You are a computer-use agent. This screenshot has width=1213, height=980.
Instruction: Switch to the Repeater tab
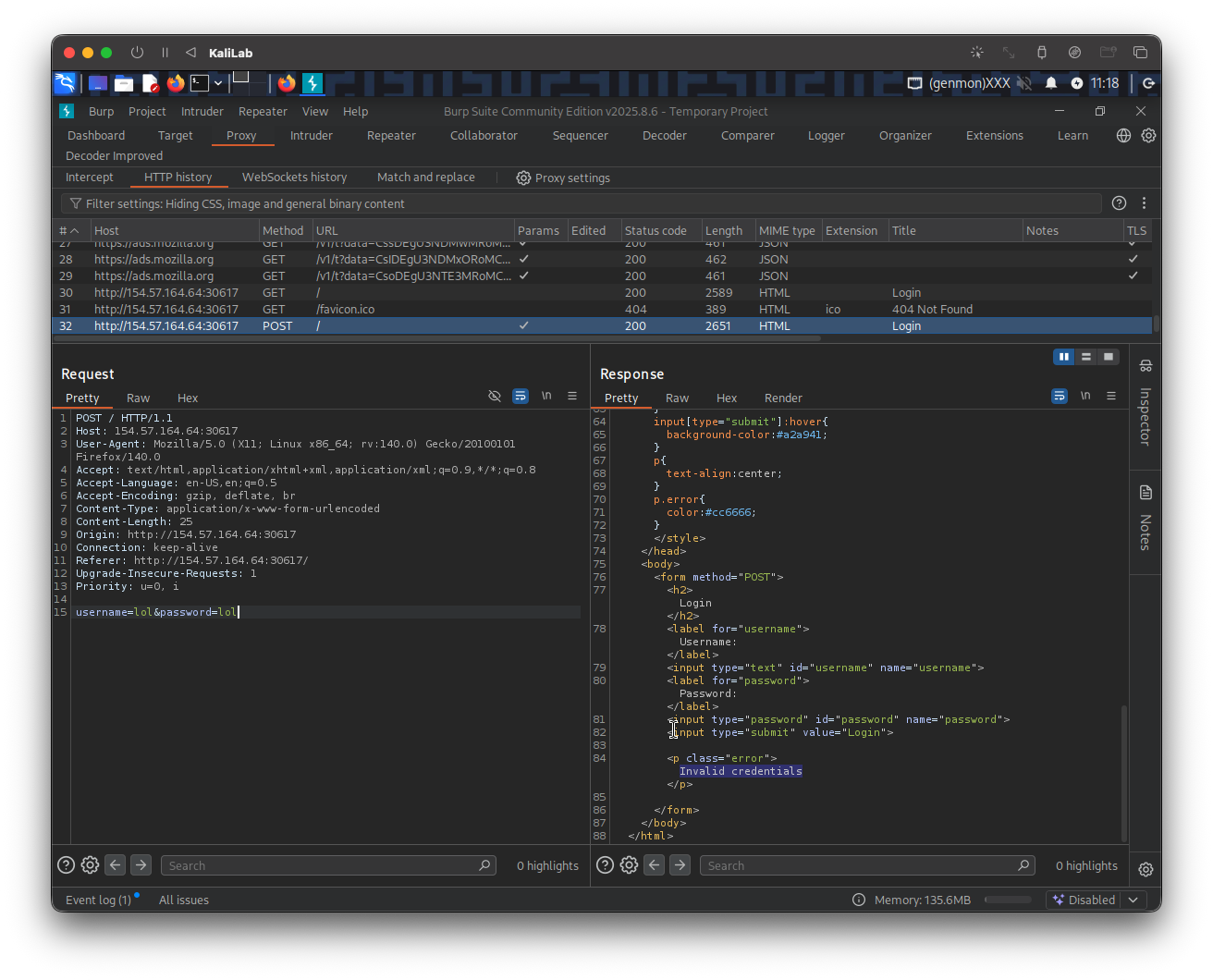pos(391,135)
